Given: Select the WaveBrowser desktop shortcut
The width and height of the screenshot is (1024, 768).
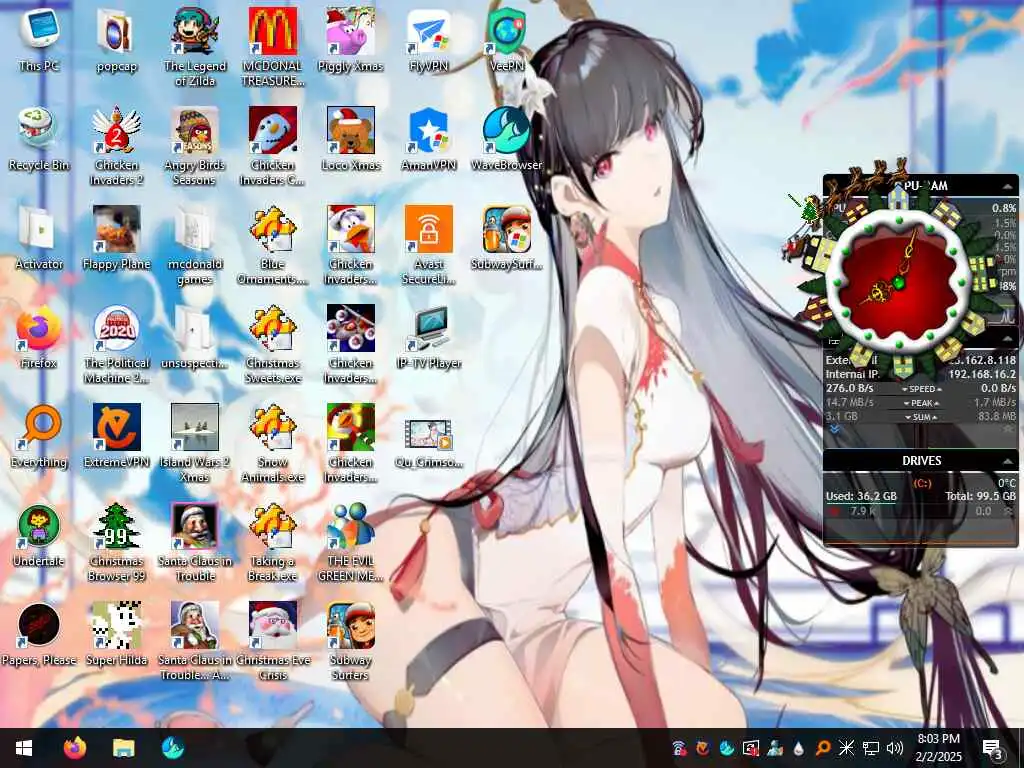Looking at the screenshot, I should click(x=507, y=139).
